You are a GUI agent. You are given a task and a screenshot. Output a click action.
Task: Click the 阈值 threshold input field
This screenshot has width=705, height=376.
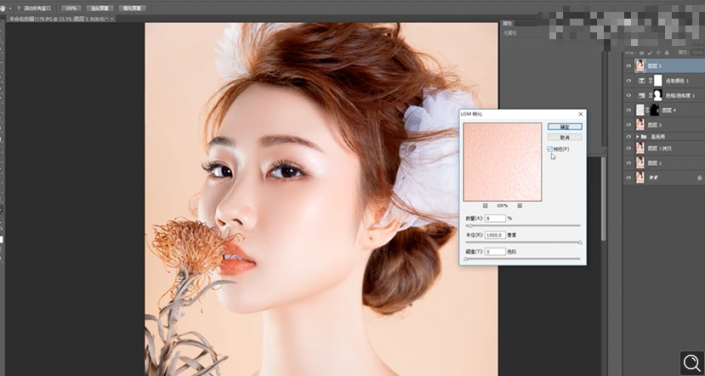pos(495,252)
